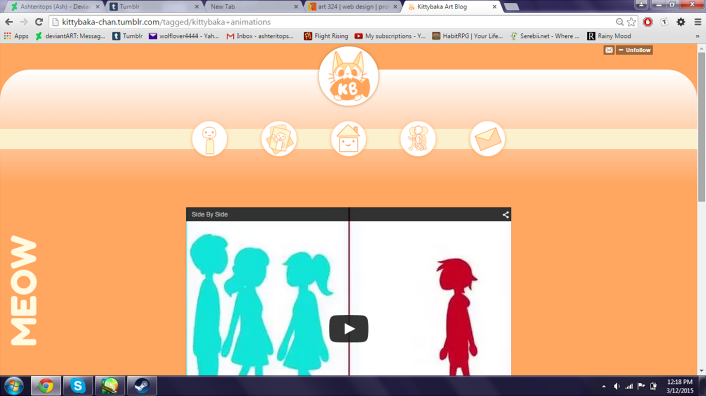Open the Flight Rising bookmark
The height and width of the screenshot is (396, 706).
pos(326,36)
